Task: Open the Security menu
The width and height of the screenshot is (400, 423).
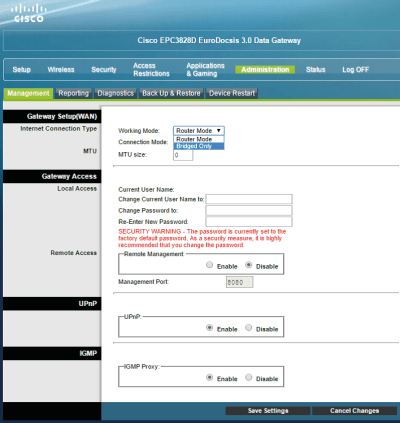Action: 104,70
